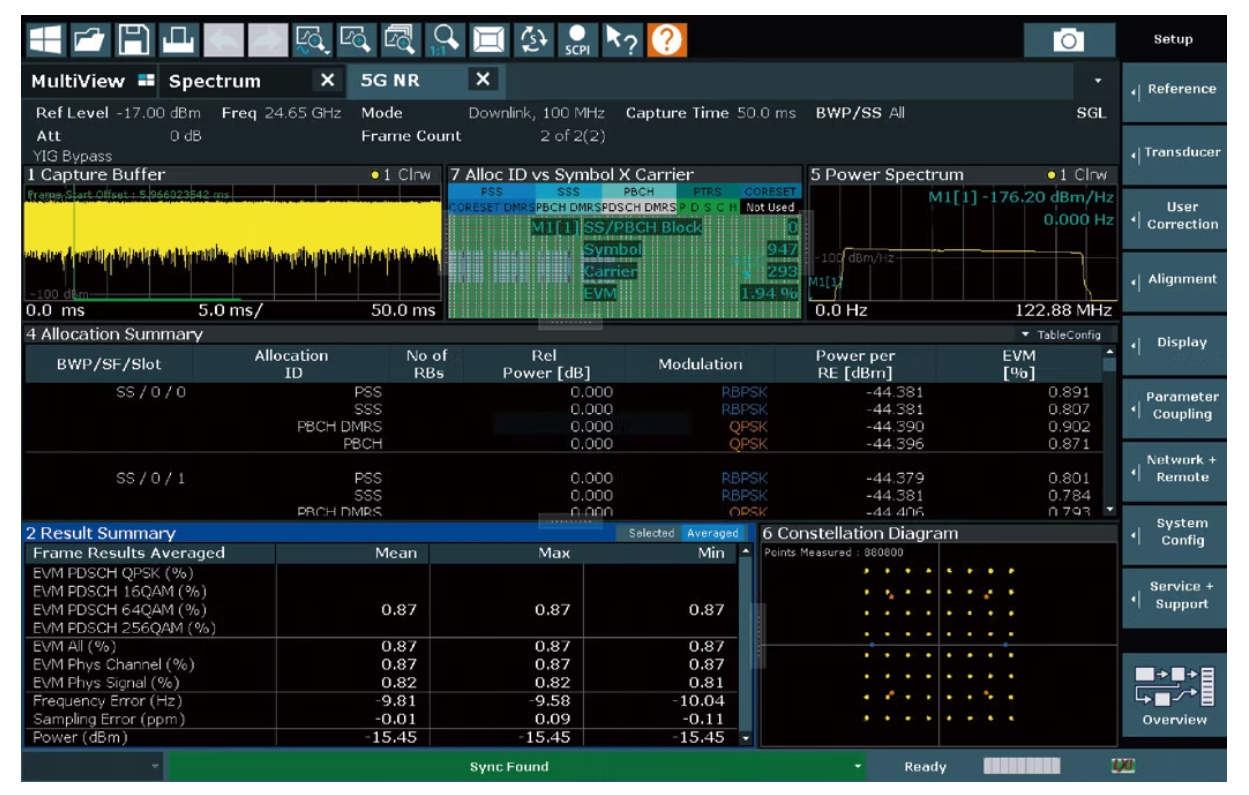The width and height of the screenshot is (1249, 795).
Task: Click the Windows start icon in toolbar
Action: click(44, 40)
